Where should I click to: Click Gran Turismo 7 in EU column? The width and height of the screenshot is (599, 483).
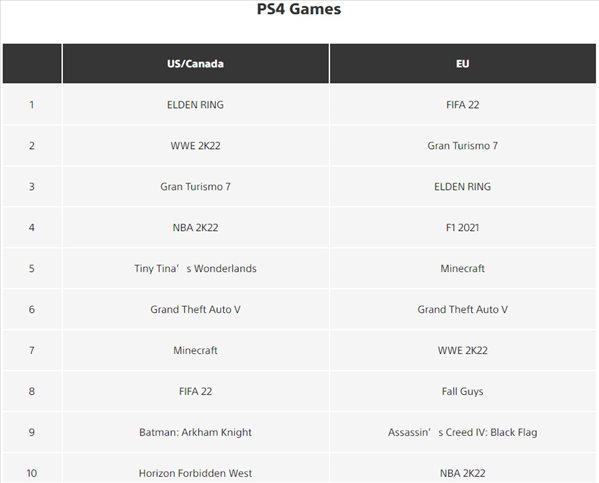coord(462,146)
